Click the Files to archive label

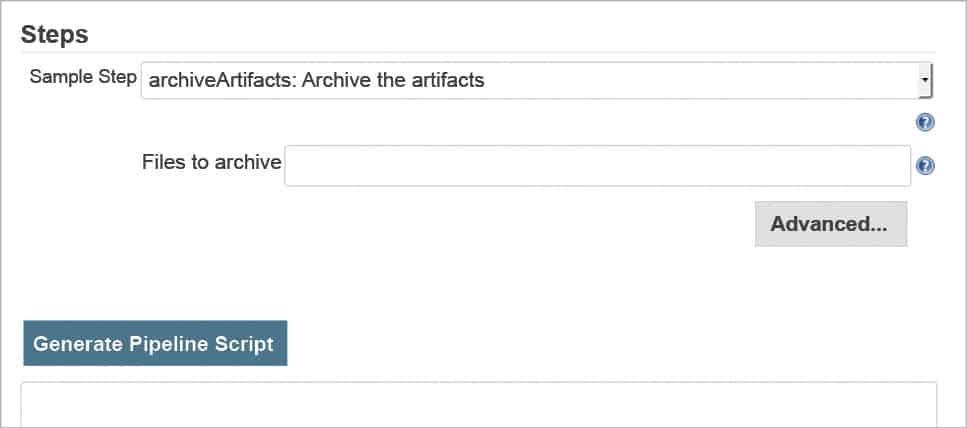(x=211, y=161)
